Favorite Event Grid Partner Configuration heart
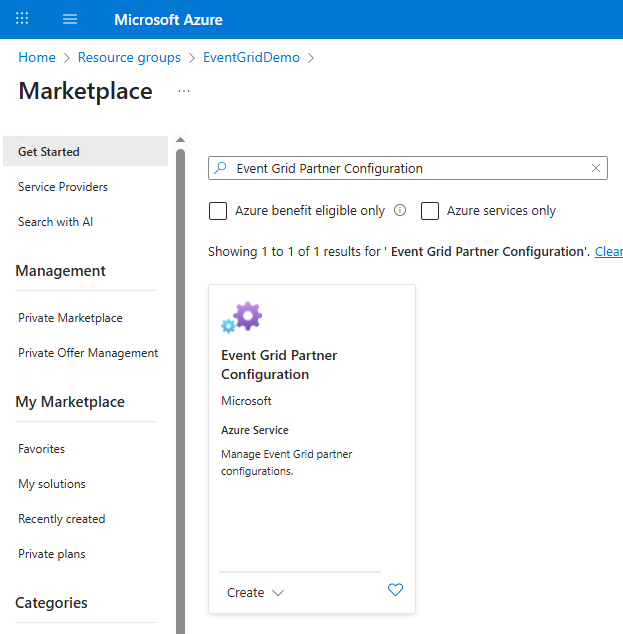 point(395,590)
